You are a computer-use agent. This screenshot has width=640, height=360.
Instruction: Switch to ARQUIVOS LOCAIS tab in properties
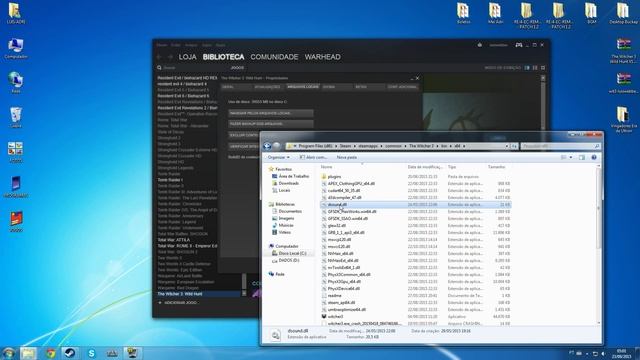tap(303, 87)
